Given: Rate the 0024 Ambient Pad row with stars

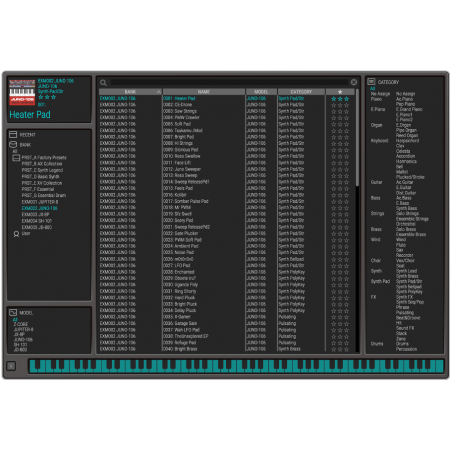Looking at the screenshot, I should point(340,246).
